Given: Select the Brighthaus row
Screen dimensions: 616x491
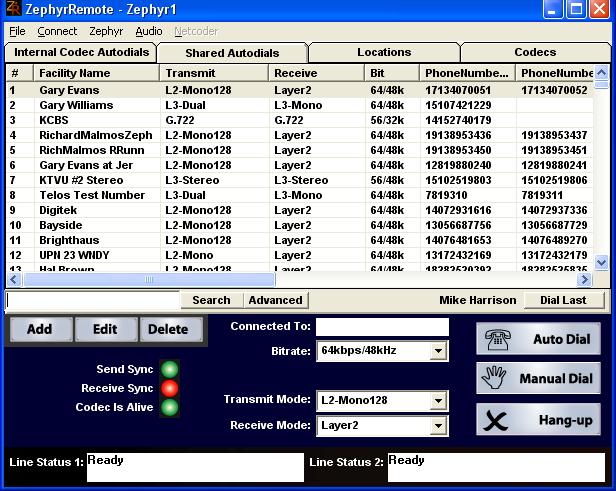Looking at the screenshot, I should click(x=299, y=240).
